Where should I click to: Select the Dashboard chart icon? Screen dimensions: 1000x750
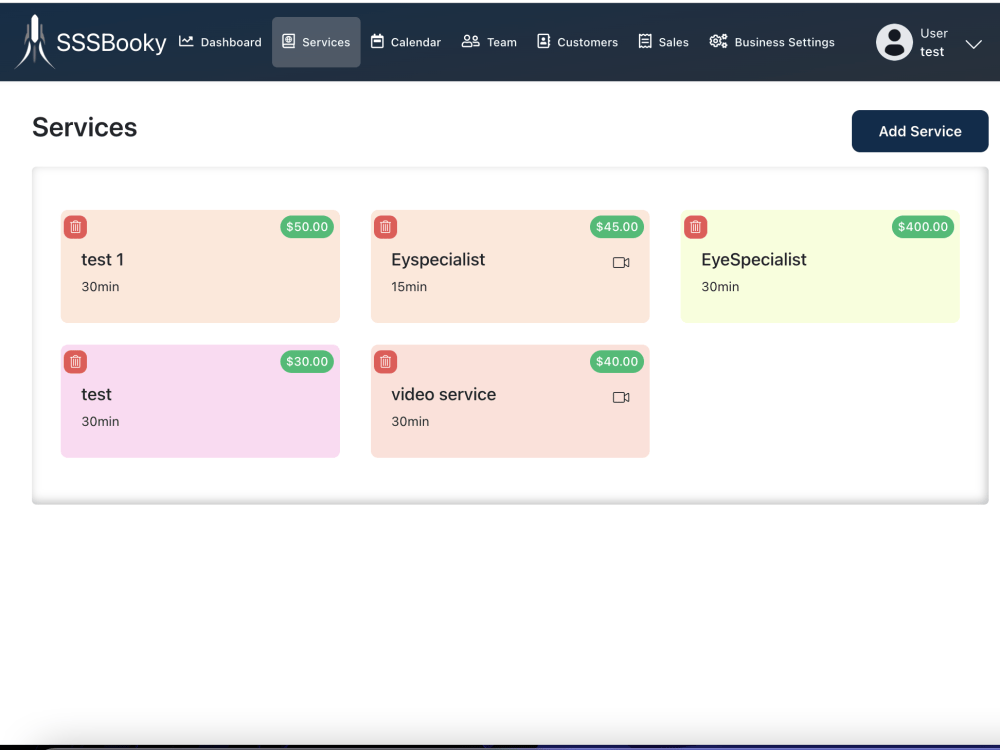[185, 41]
